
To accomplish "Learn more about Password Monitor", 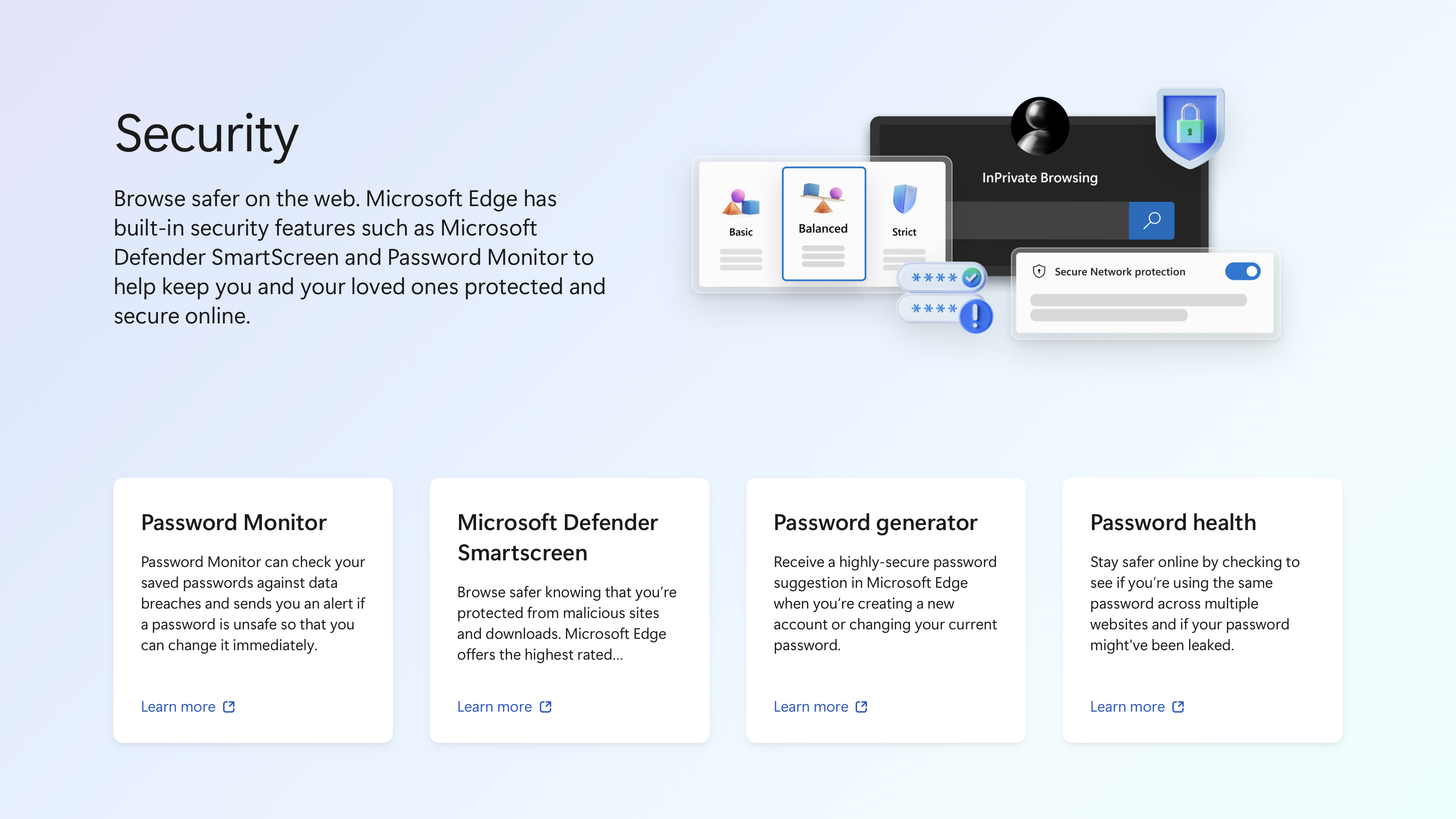I will [x=187, y=706].
